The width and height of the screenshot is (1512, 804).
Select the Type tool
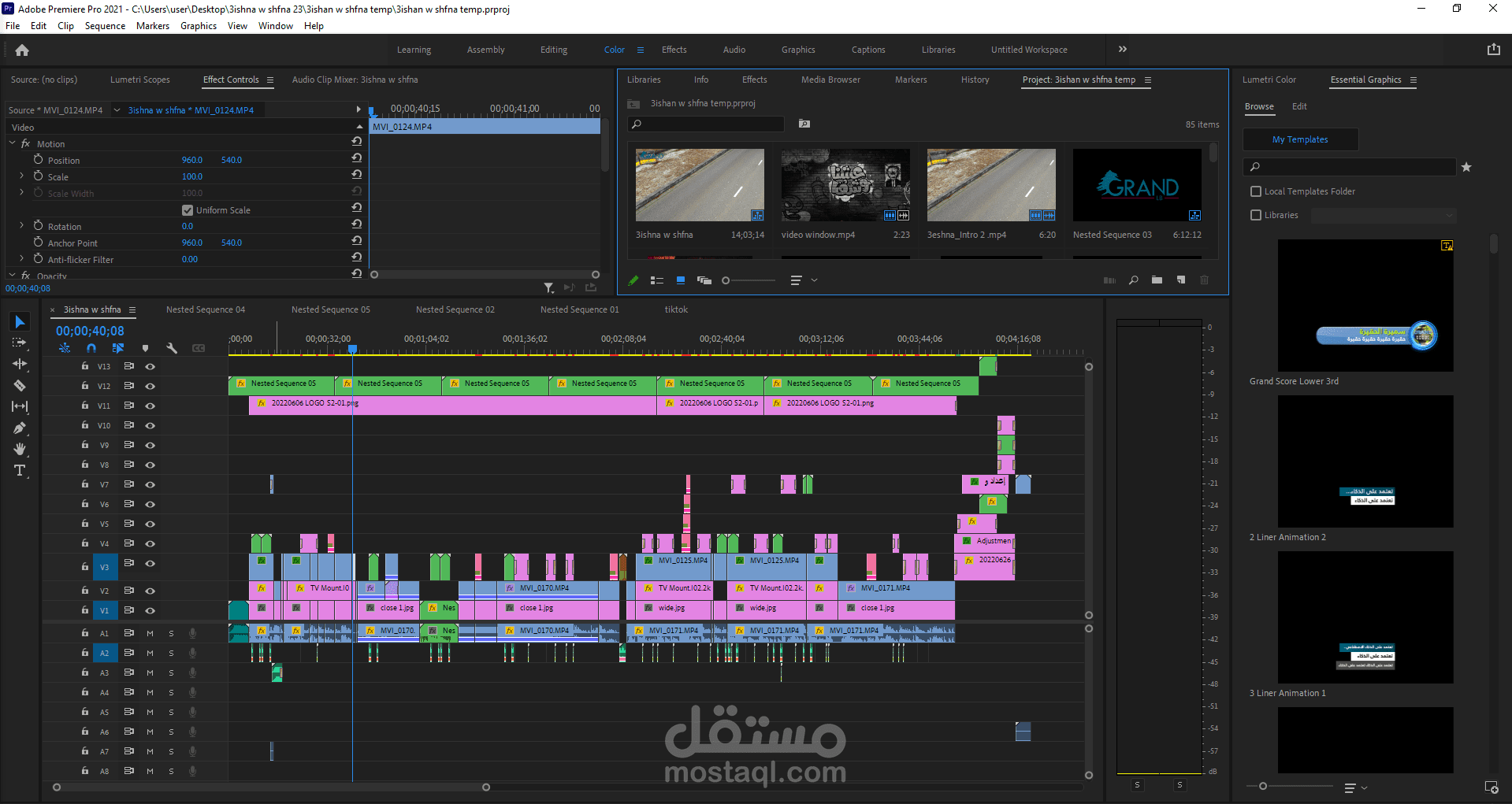20,470
